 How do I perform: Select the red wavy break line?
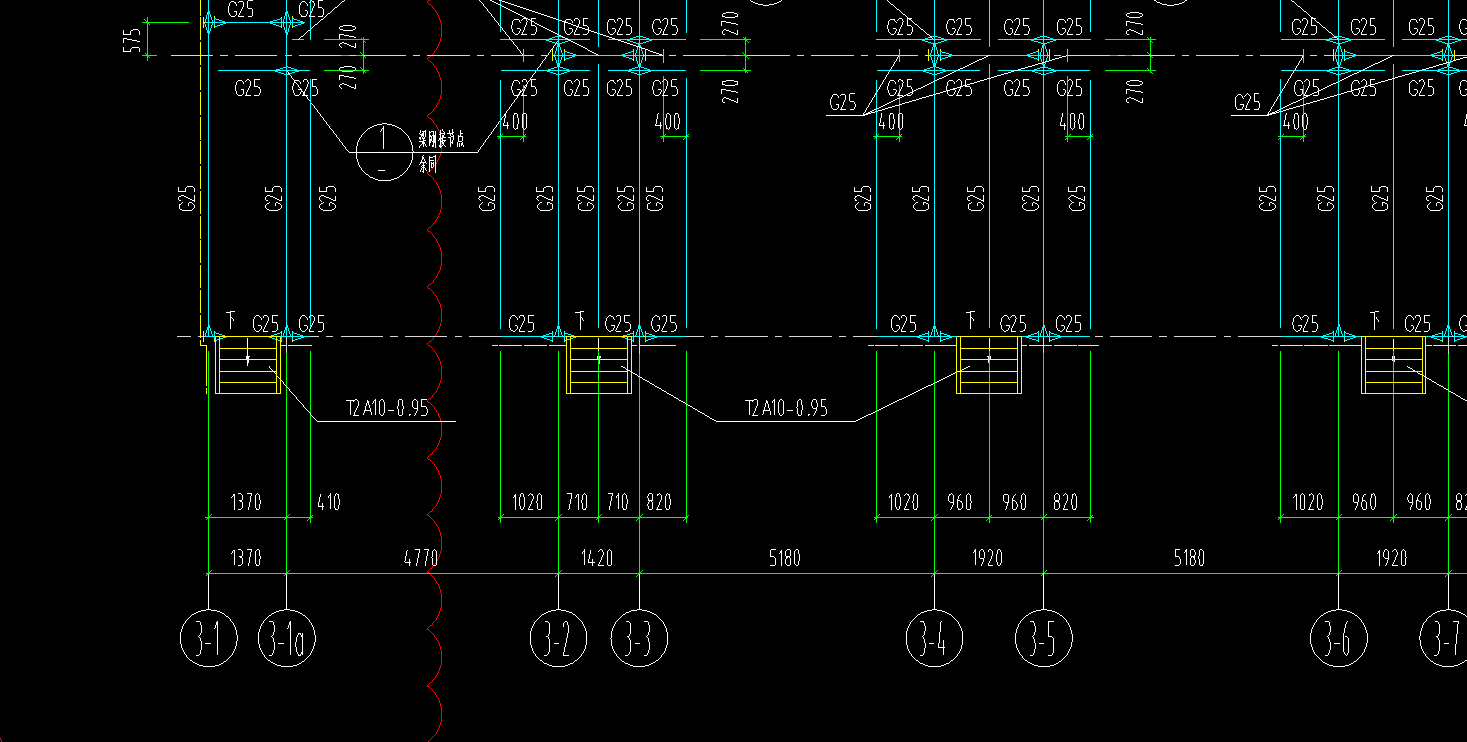(x=433, y=370)
